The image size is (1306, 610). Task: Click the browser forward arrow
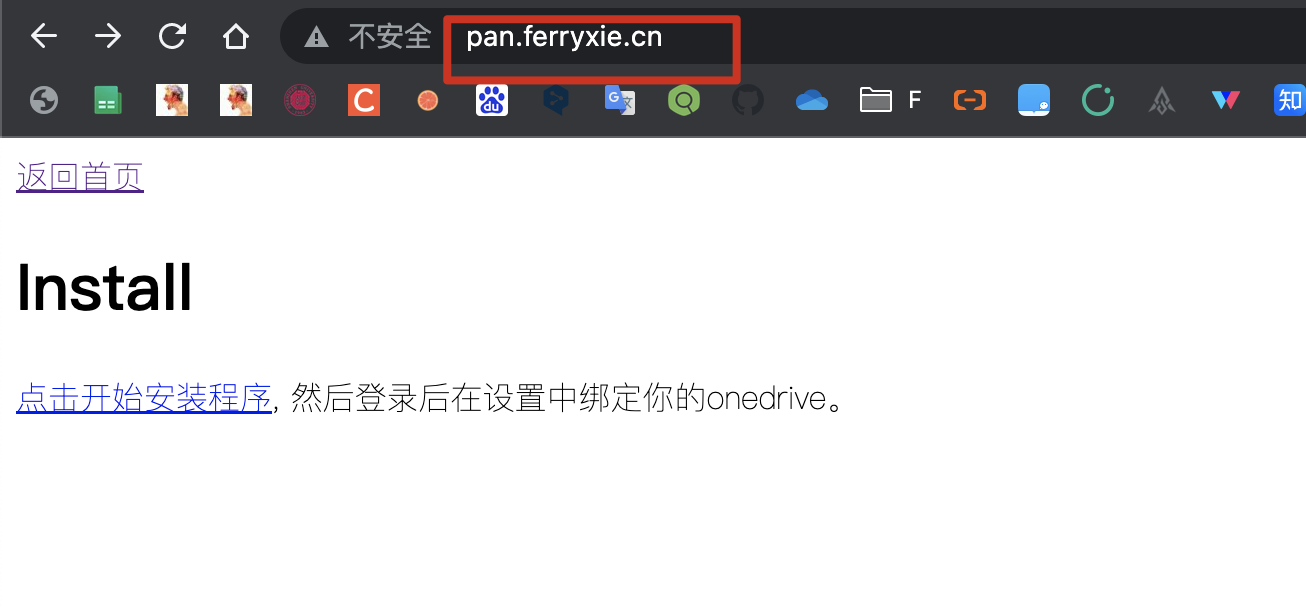(x=108, y=37)
